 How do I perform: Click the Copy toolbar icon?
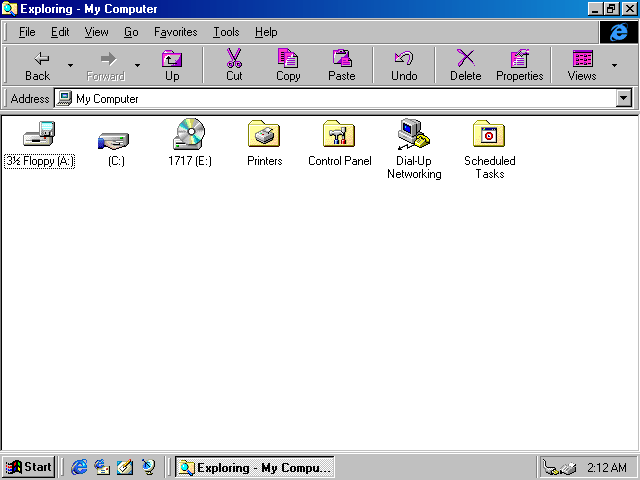coord(288,58)
